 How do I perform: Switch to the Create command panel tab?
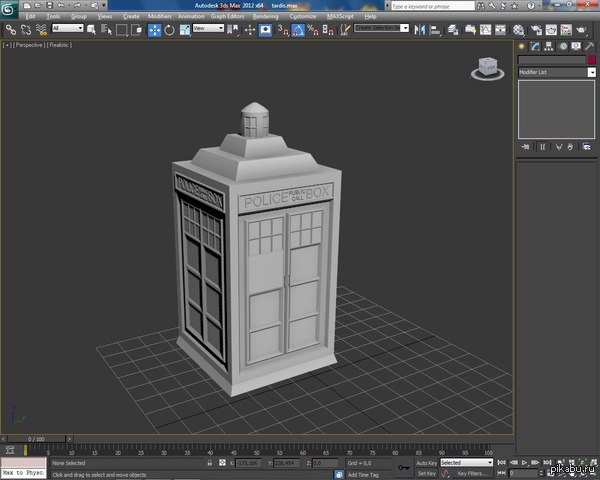click(521, 46)
